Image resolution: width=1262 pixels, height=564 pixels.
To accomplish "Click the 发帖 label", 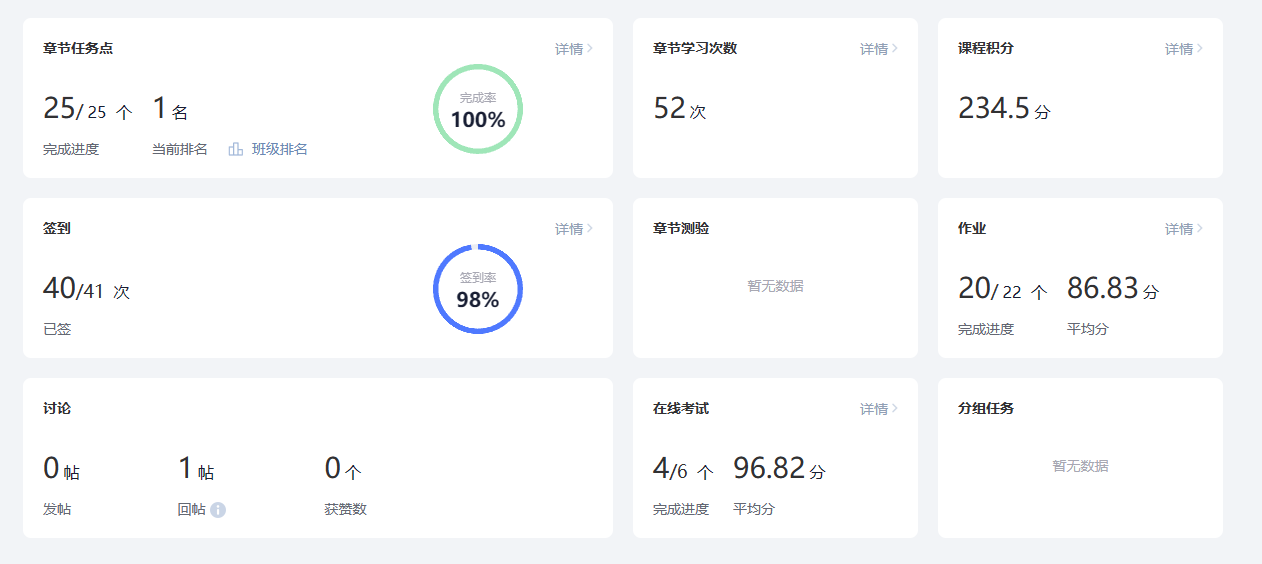I will tap(57, 510).
